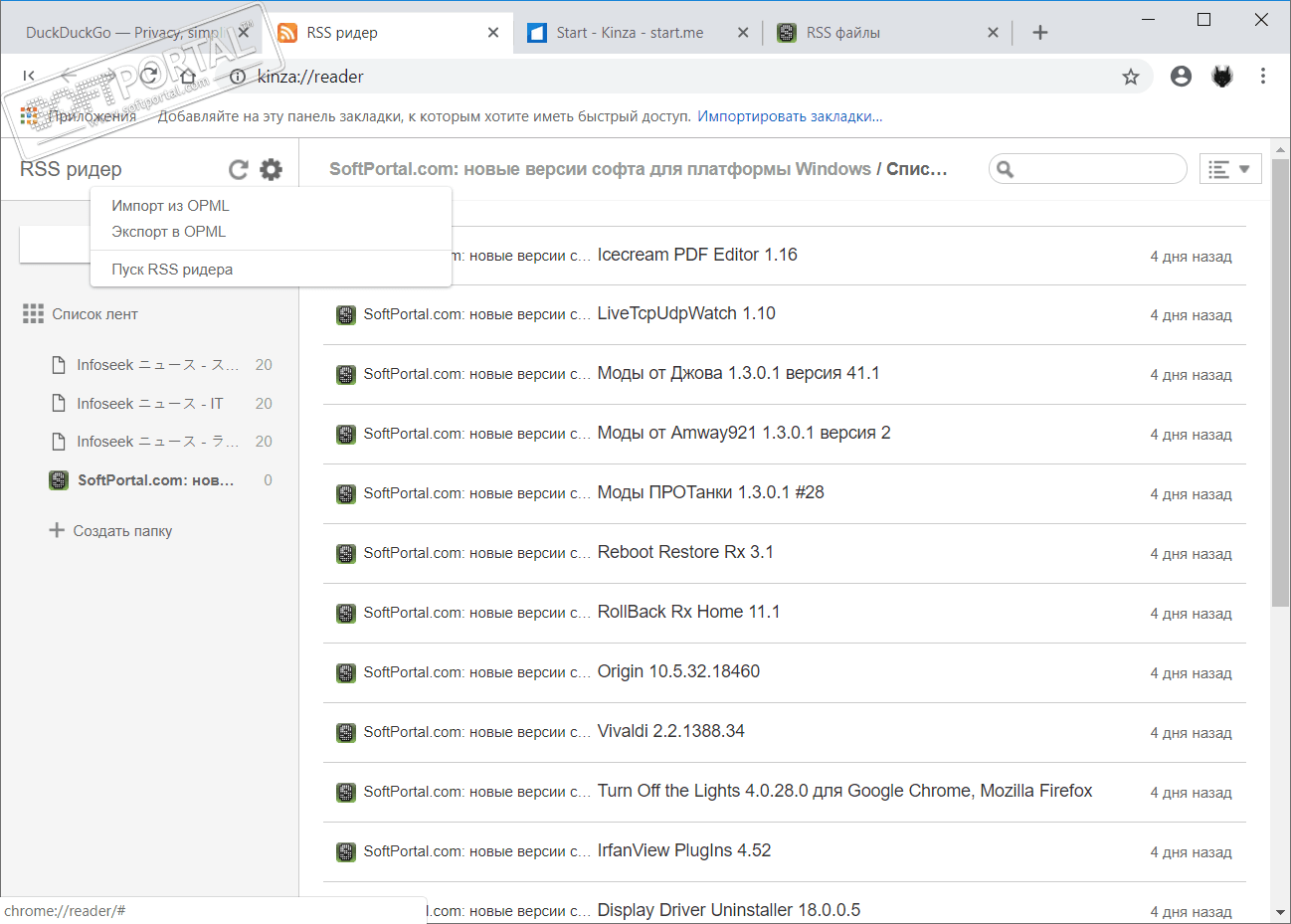Open the list view mode dropdown
The image size is (1291, 924).
tap(1230, 169)
